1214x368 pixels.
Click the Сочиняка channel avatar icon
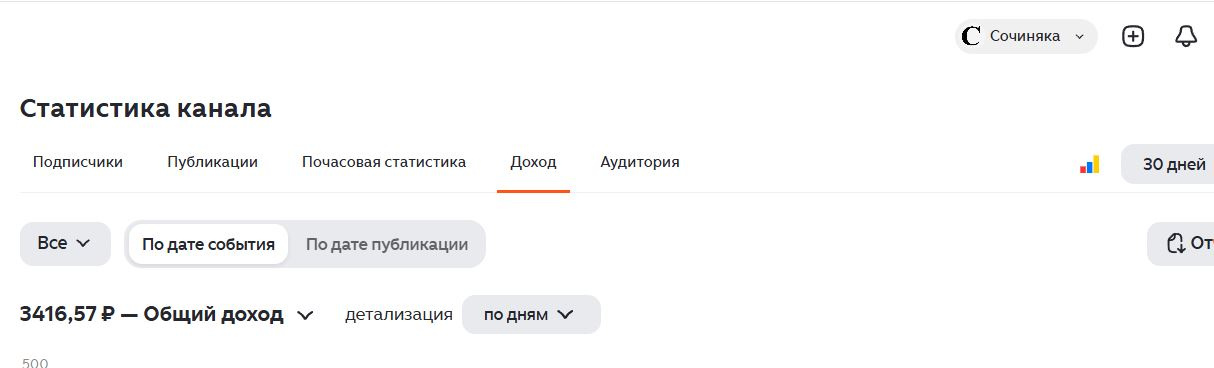970,36
